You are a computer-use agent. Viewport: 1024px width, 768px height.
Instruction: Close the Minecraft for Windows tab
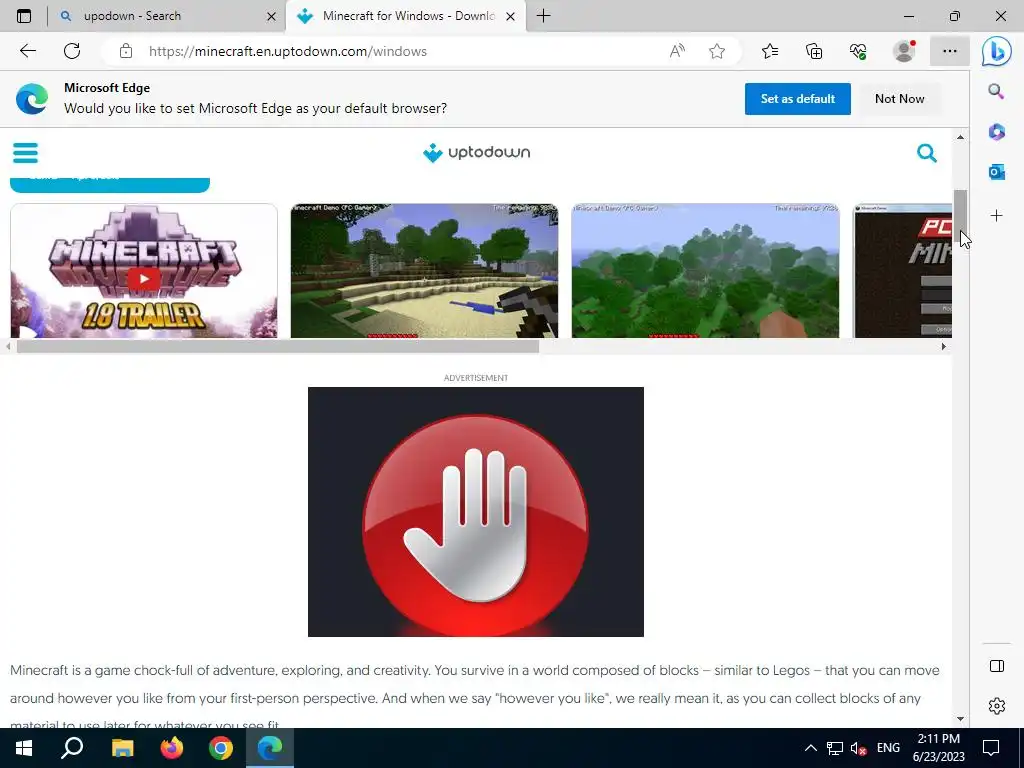(x=511, y=16)
